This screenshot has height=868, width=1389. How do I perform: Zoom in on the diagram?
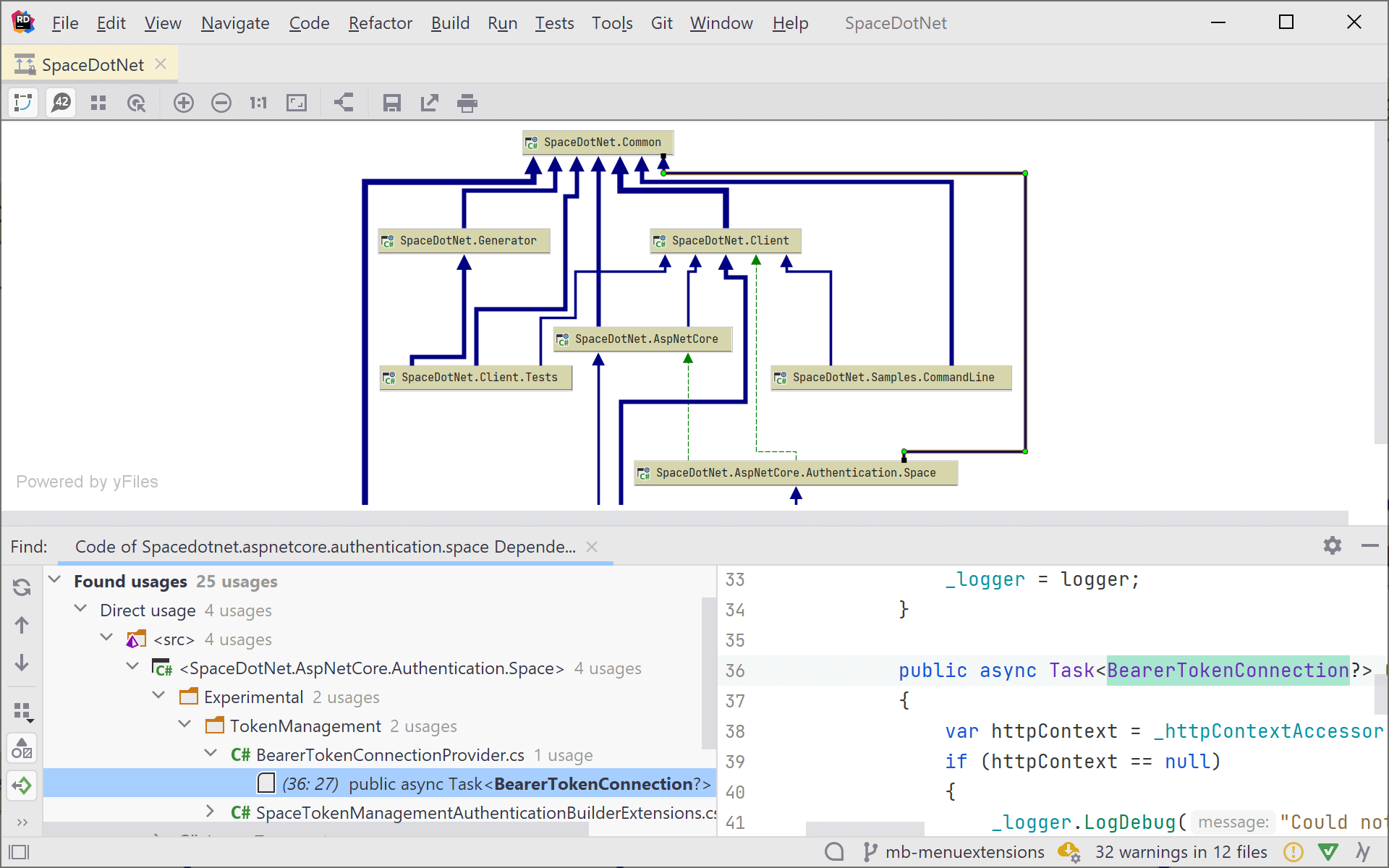coord(184,103)
